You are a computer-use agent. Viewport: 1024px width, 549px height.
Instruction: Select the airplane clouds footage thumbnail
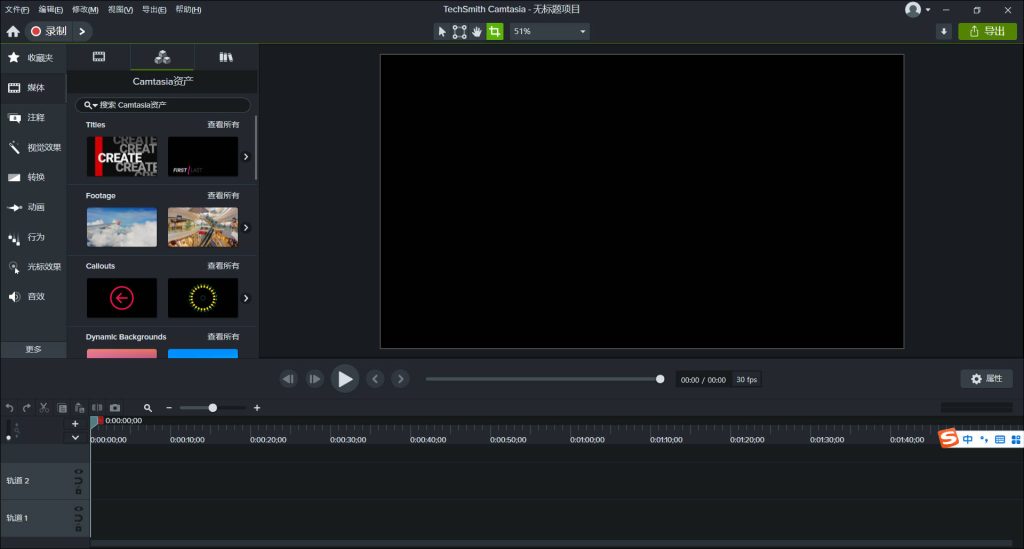point(122,227)
